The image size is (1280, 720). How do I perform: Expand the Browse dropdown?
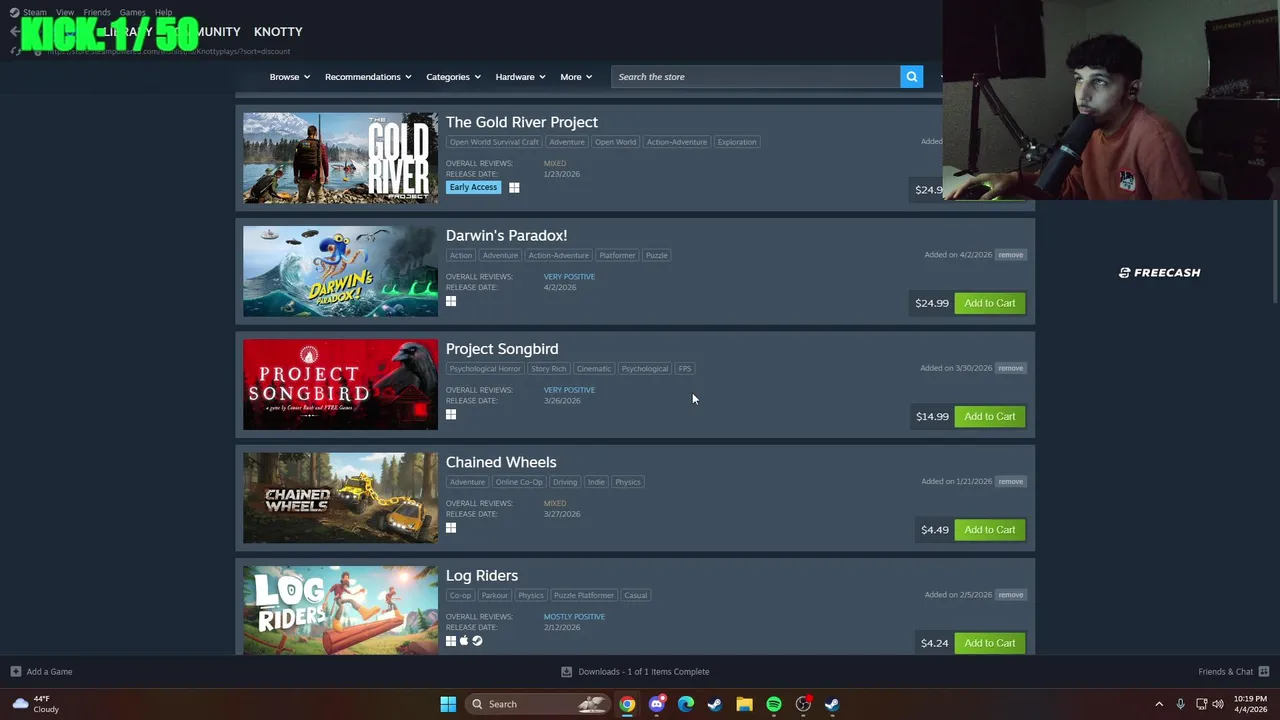click(290, 77)
